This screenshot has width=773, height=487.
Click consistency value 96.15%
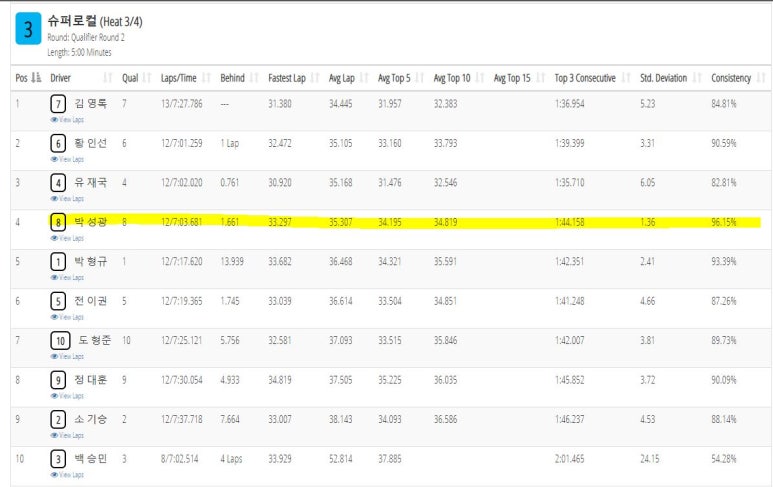pos(724,222)
